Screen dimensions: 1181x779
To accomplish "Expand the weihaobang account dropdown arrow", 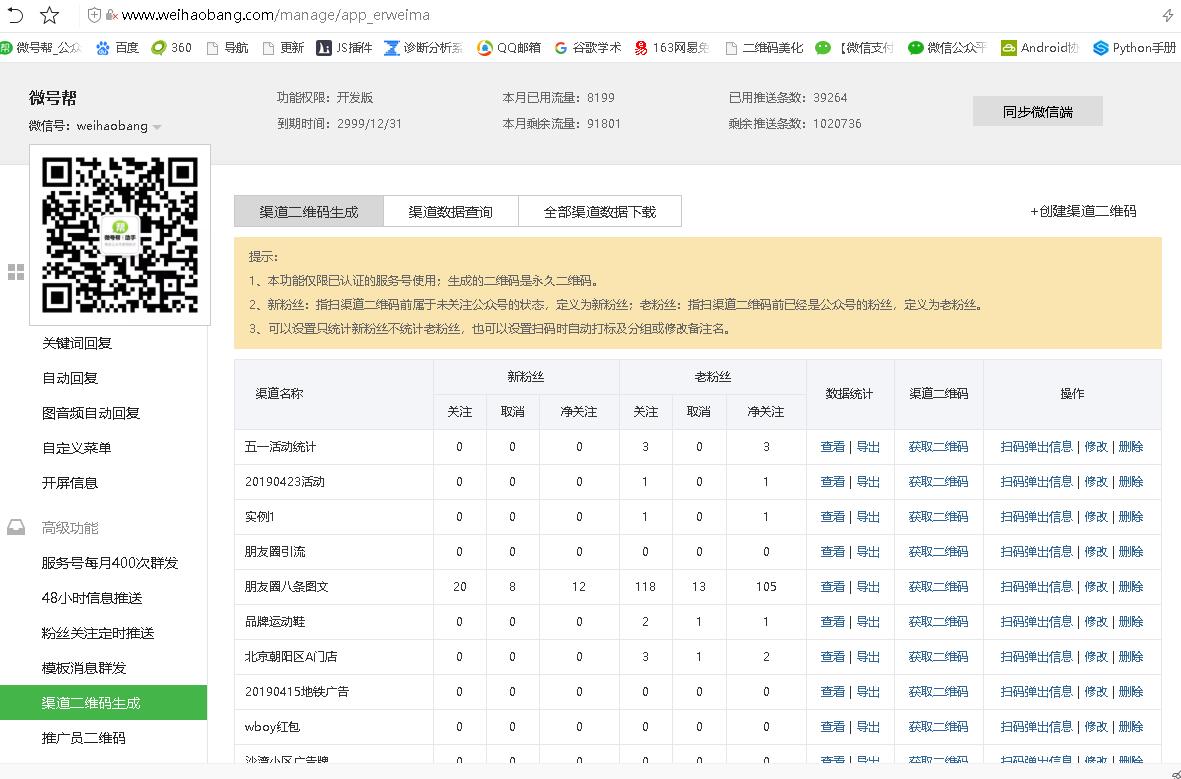I will (x=158, y=127).
